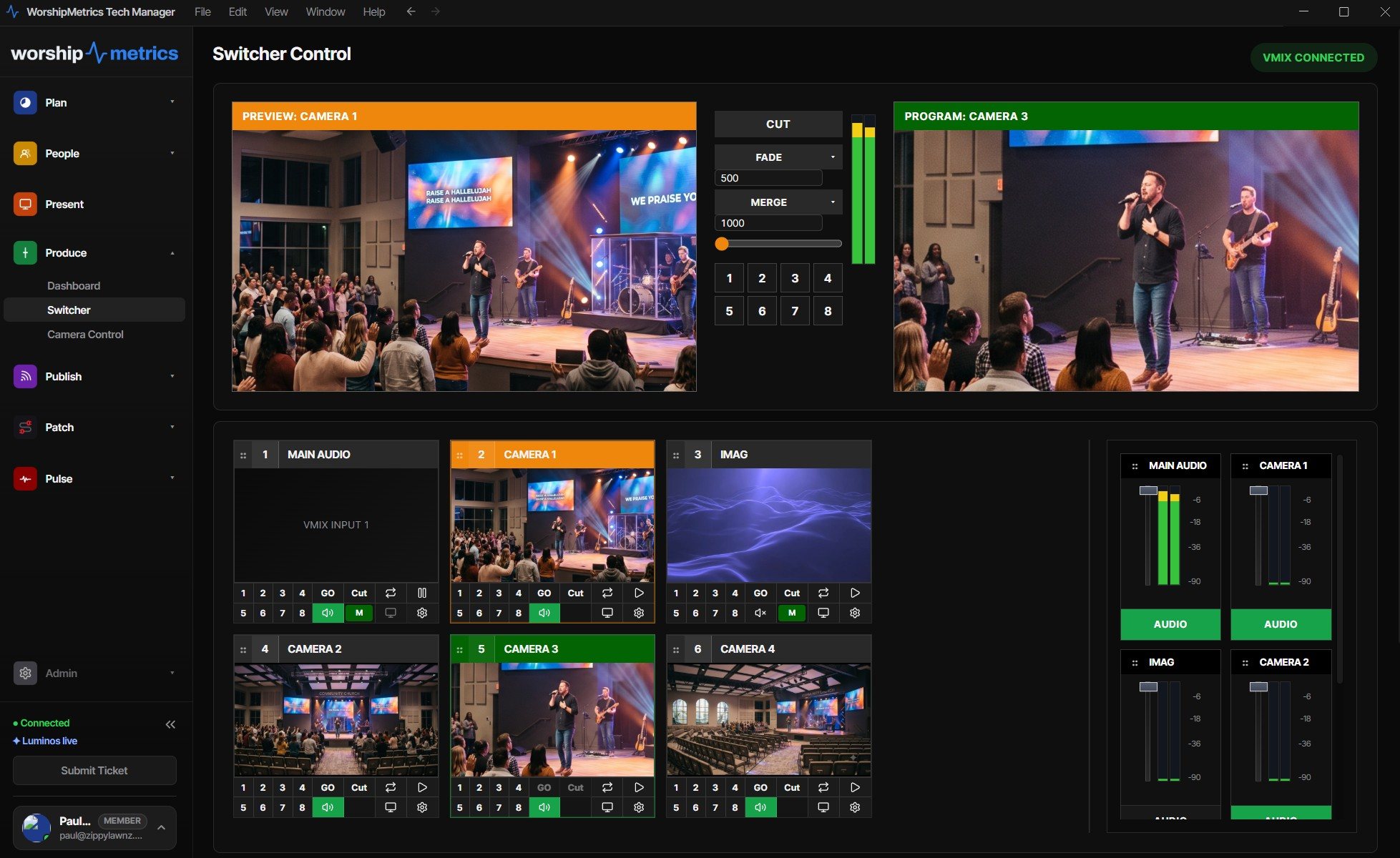Open the Edit menu
1400x858 pixels.
tap(238, 11)
